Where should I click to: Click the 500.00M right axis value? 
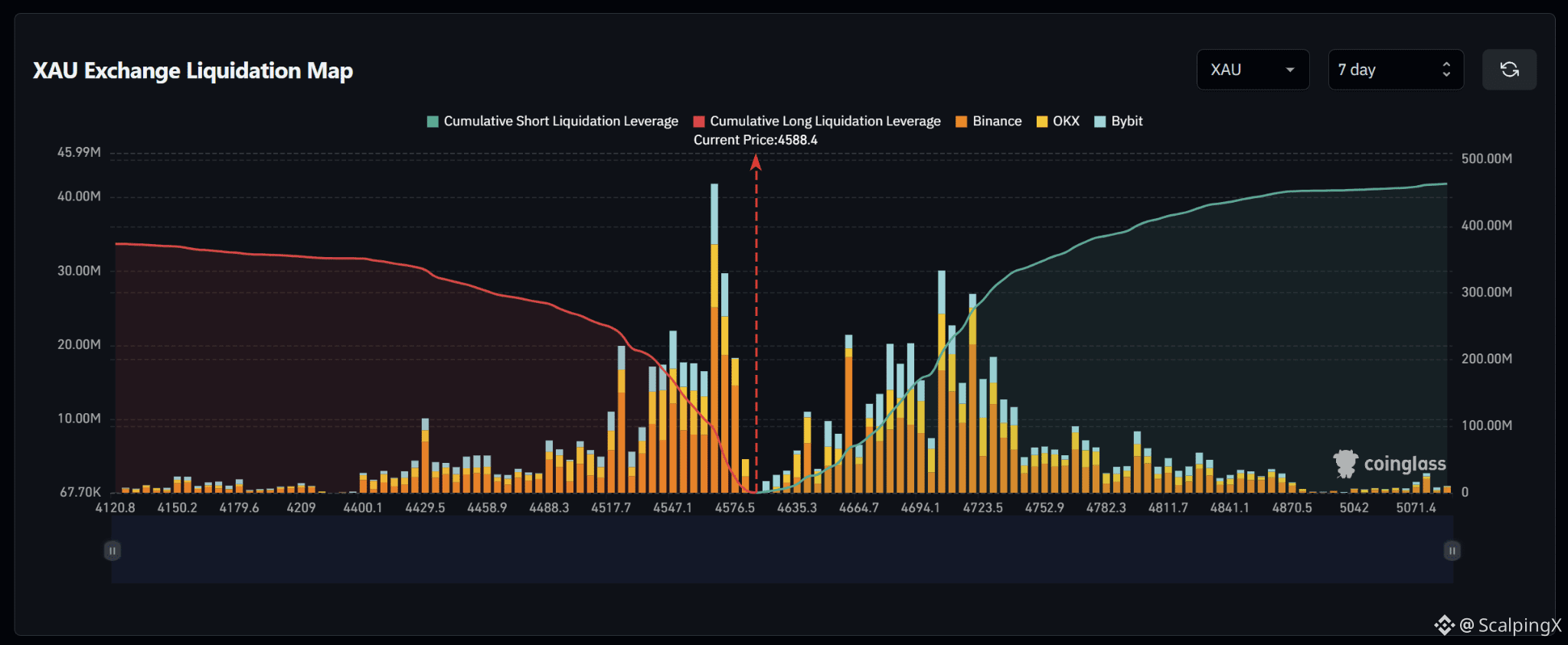(1487, 158)
